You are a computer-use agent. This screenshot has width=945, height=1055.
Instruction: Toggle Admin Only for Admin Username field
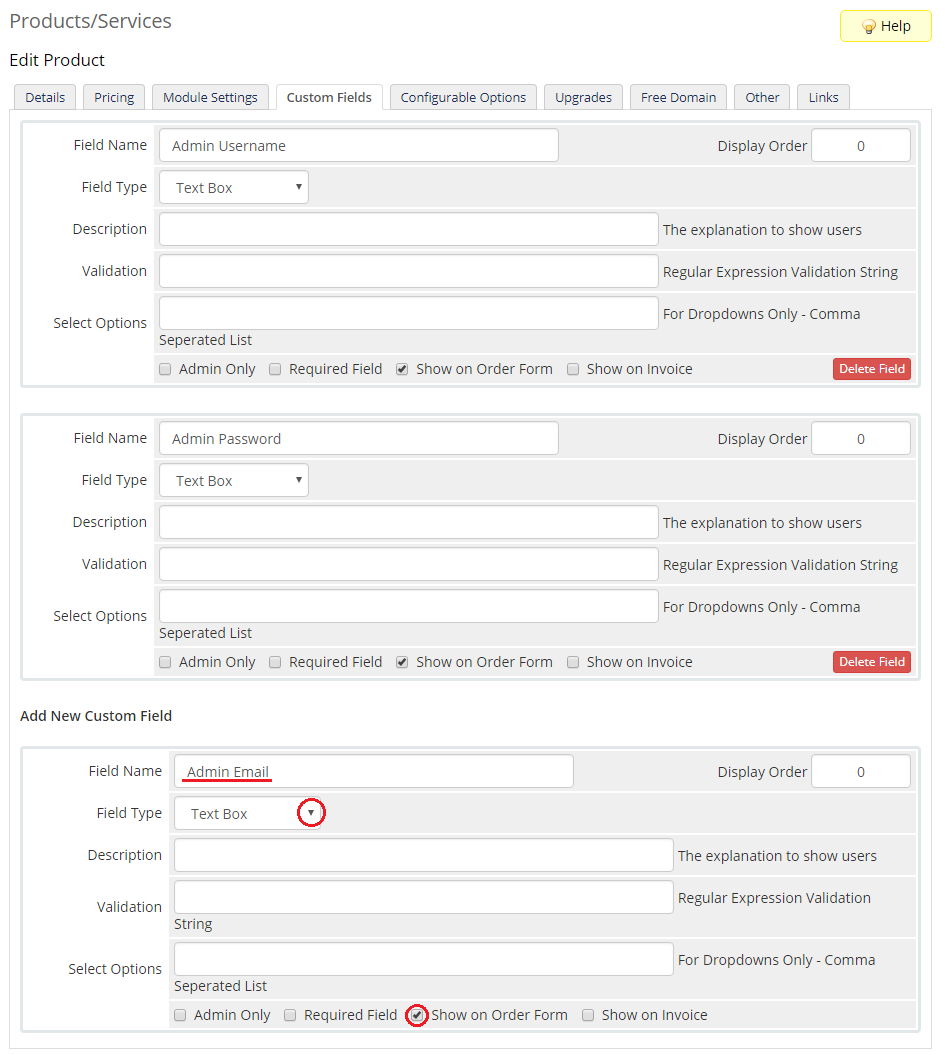coord(165,369)
